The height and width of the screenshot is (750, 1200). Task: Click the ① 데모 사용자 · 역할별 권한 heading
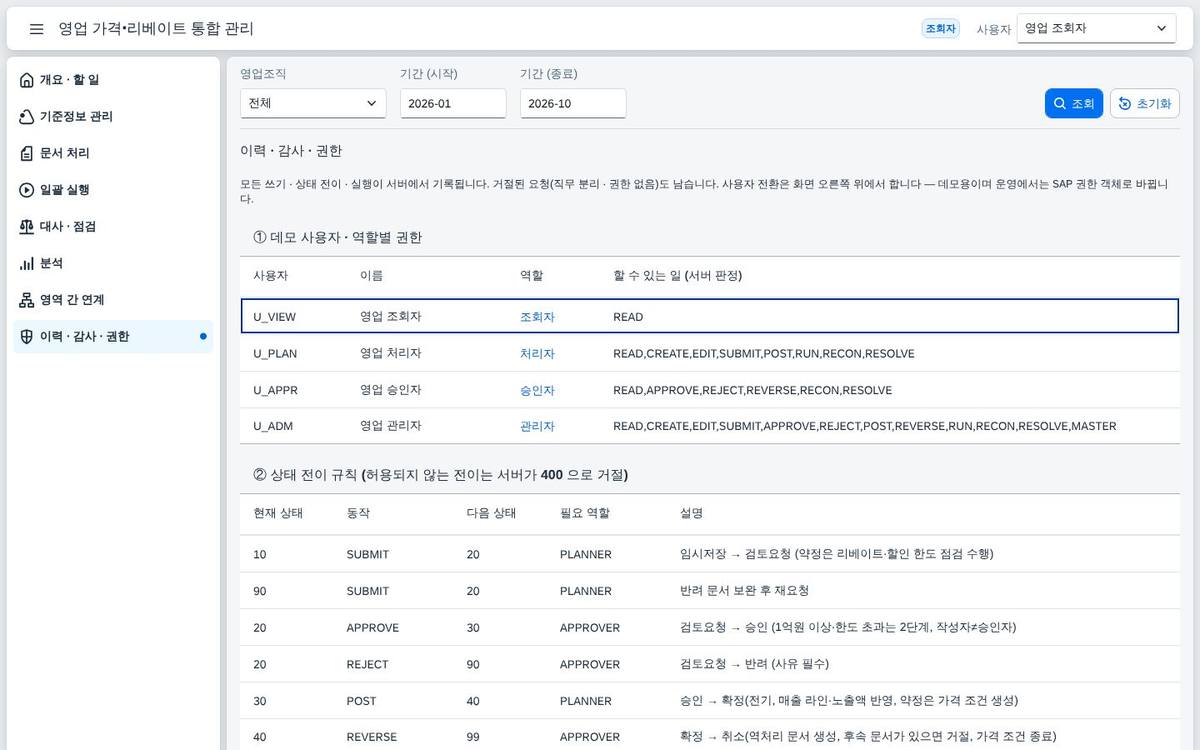[x=337, y=238]
